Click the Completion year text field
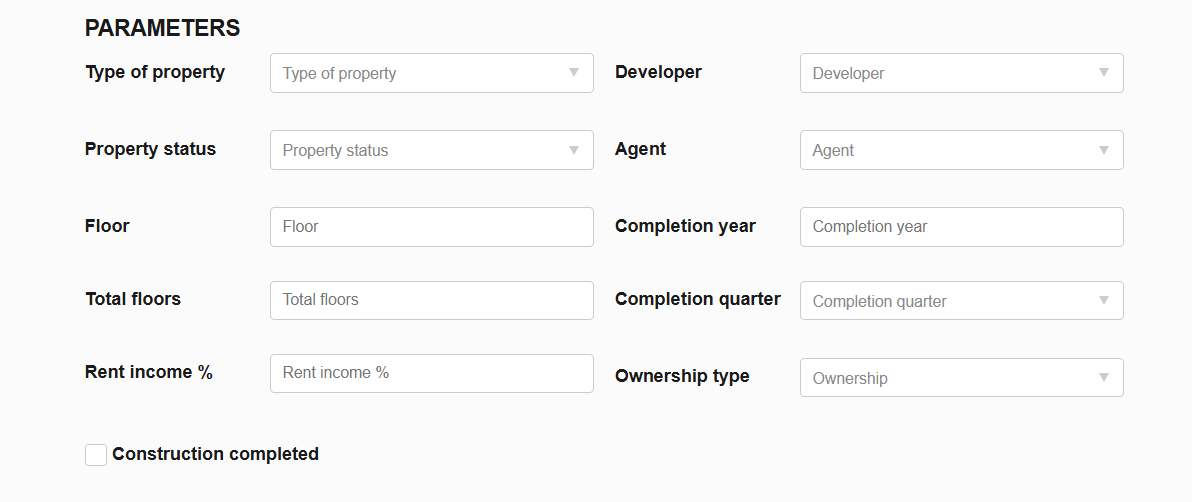 961,227
